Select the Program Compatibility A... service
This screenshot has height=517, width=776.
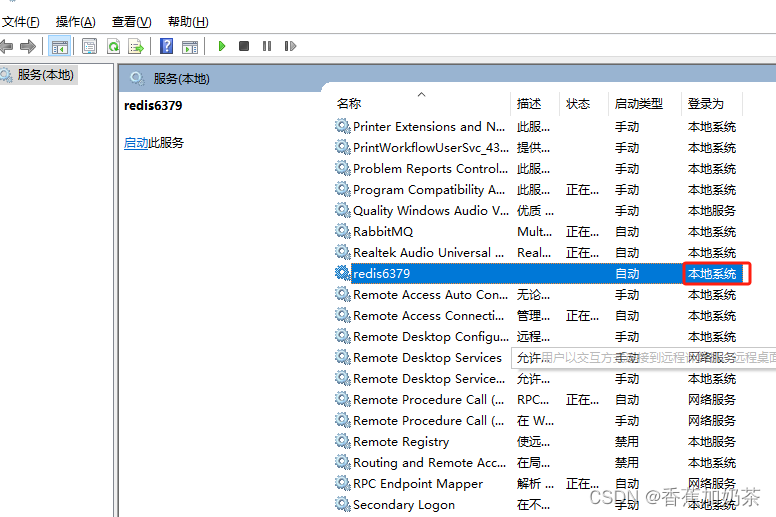[429, 190]
